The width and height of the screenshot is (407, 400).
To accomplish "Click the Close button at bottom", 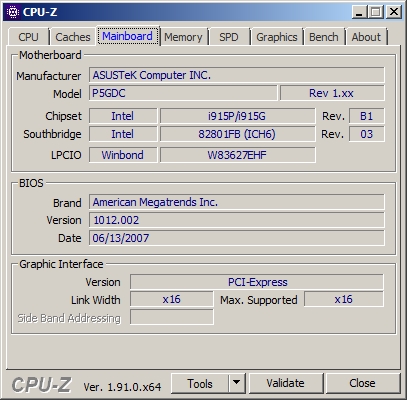I will click(362, 383).
